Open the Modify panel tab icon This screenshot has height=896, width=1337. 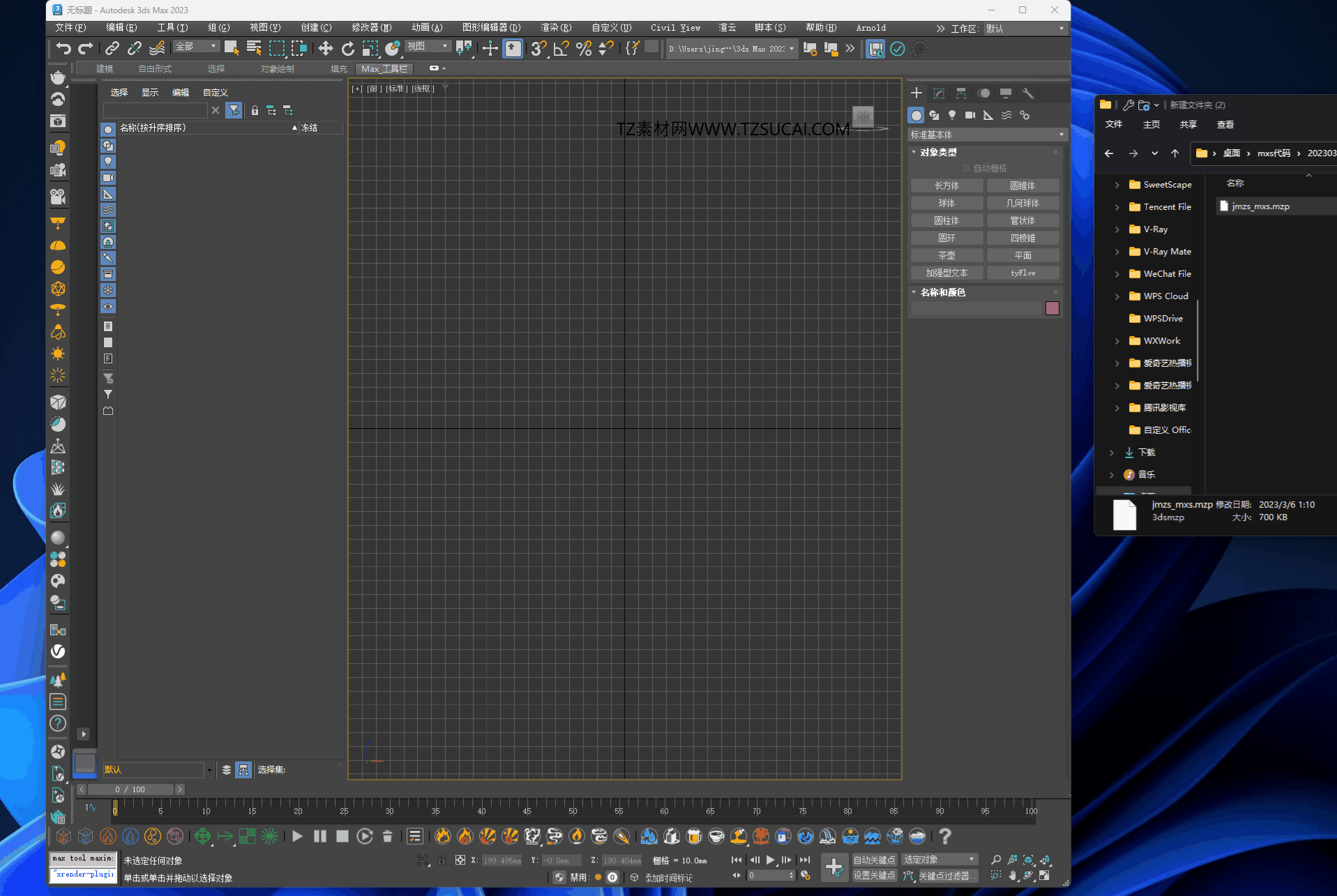pos(939,93)
